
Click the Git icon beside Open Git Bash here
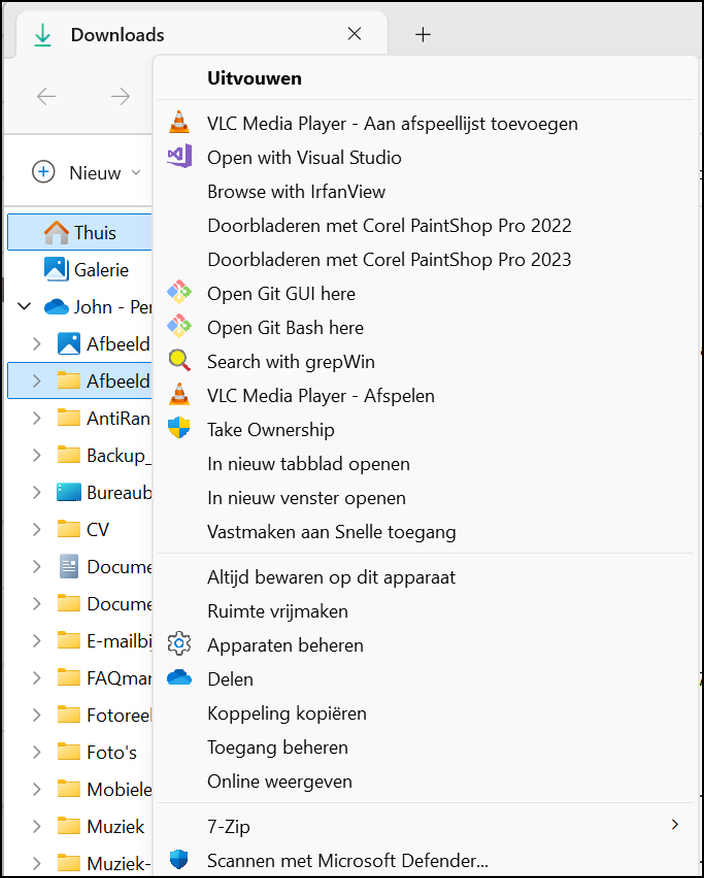tap(179, 327)
